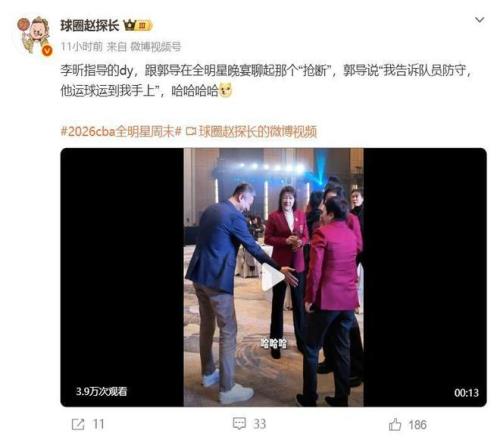The width and height of the screenshot is (500, 440).
Task: Open the post options chevron menu
Action: [x=479, y=20]
